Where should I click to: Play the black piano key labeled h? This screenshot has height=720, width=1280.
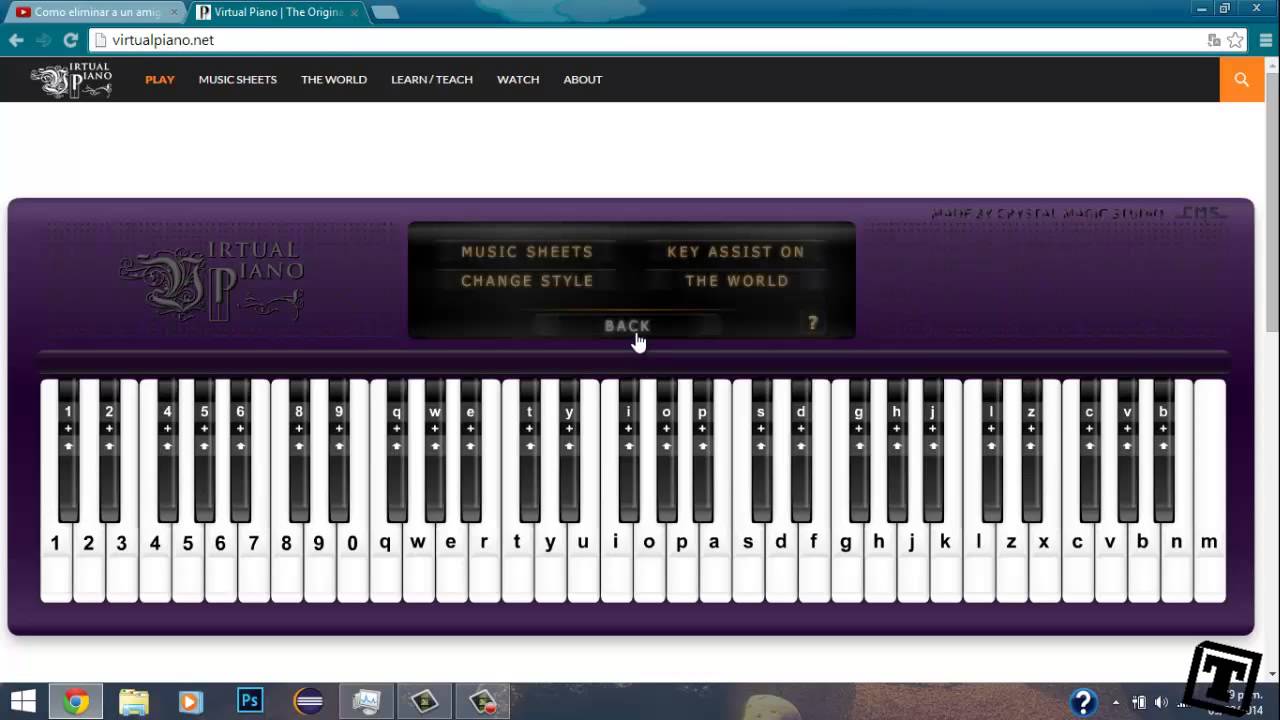[x=897, y=450]
